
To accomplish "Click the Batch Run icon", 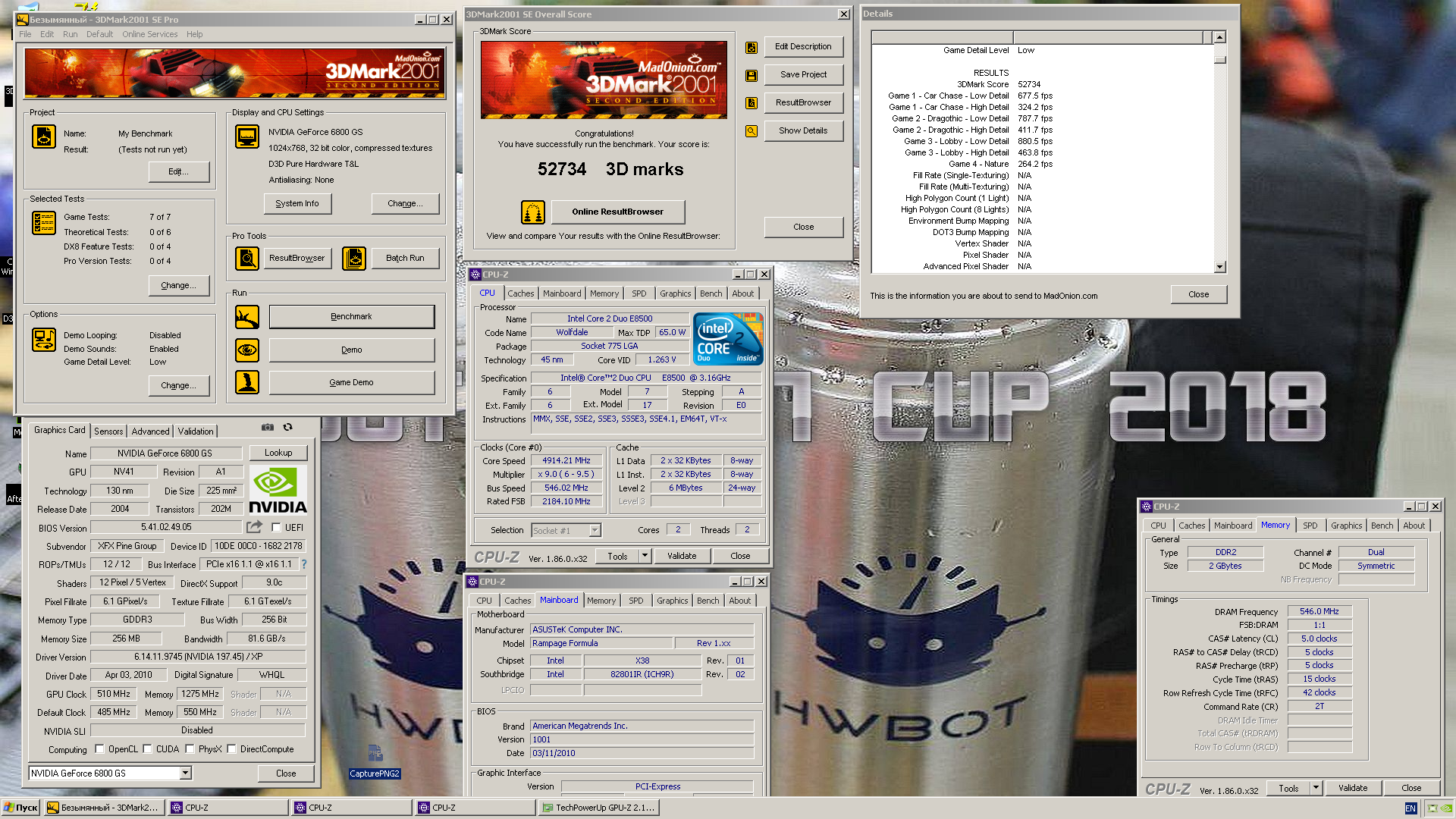I will click(x=354, y=259).
